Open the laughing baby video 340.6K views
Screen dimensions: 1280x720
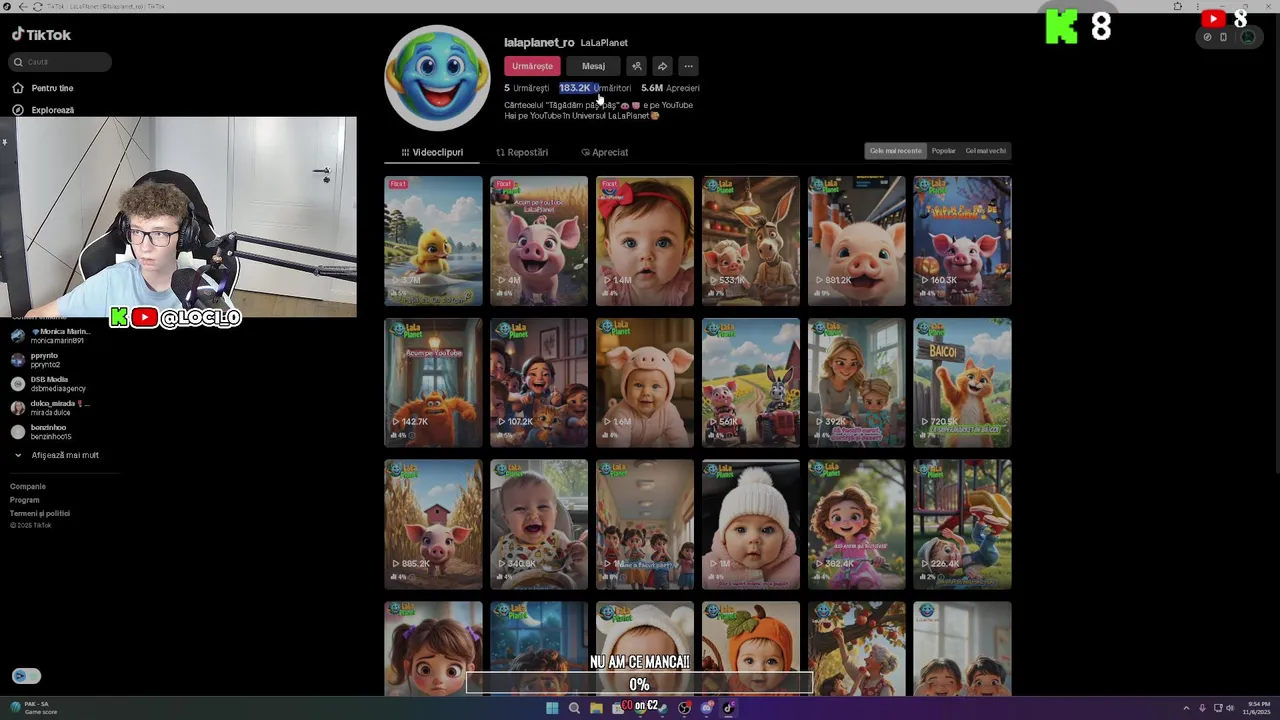[x=539, y=525]
